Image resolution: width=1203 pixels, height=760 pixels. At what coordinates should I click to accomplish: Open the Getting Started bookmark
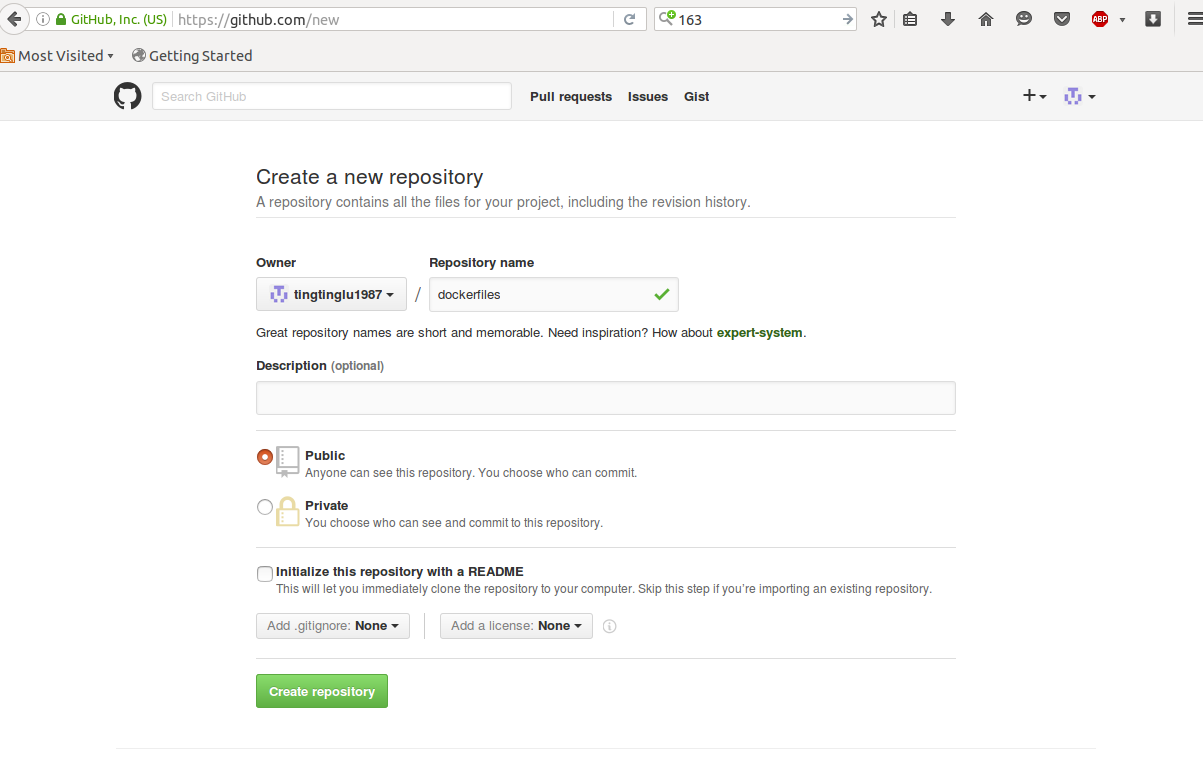tap(192, 56)
